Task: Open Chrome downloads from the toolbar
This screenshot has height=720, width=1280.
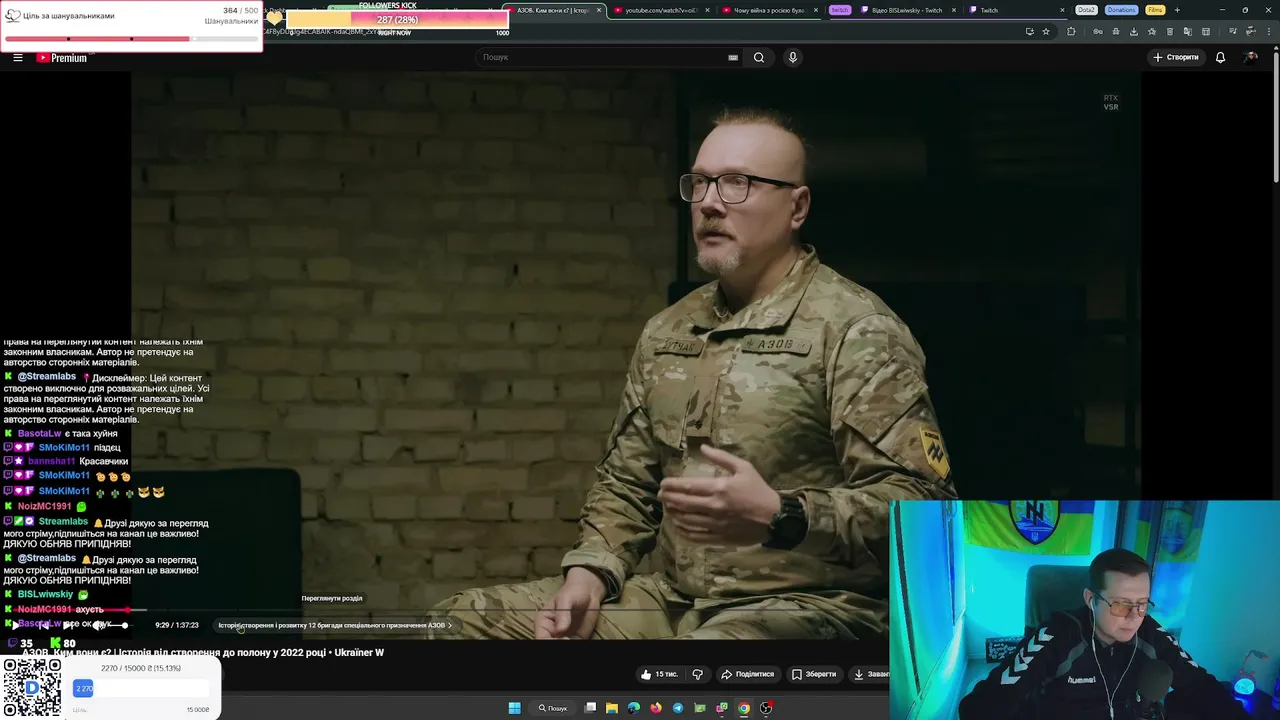Action: pyautogui.click(x=1133, y=31)
